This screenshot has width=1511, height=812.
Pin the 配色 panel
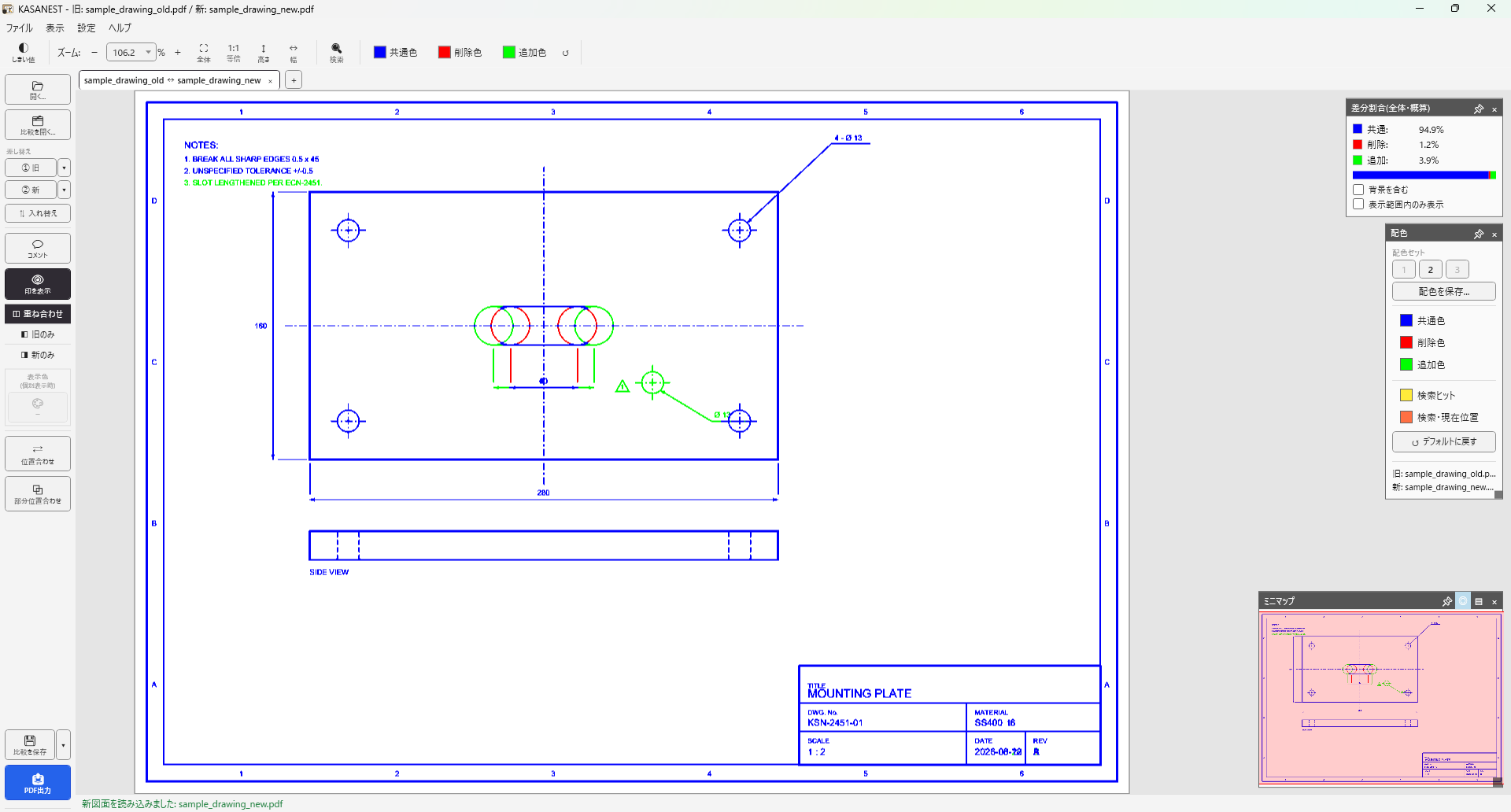[x=1479, y=234]
